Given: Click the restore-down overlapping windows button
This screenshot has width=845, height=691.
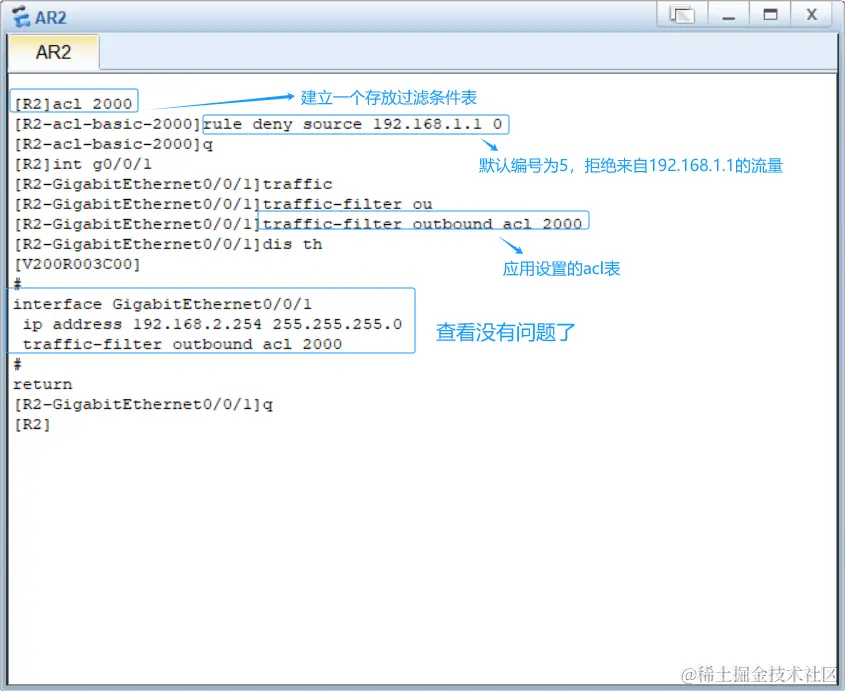Looking at the screenshot, I should (682, 14).
